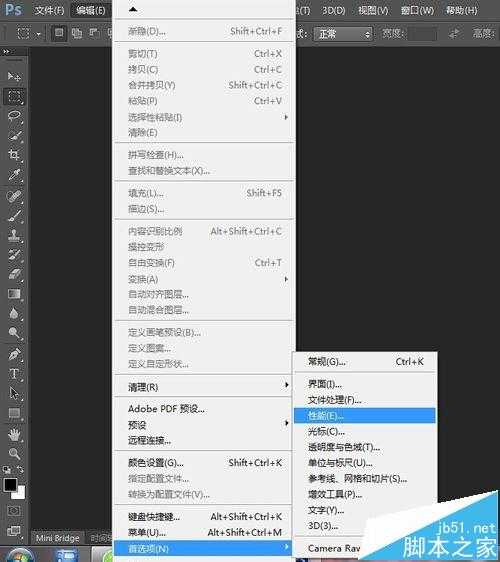
Task: Toggle Quick Mask mode
Action: pos(14,511)
